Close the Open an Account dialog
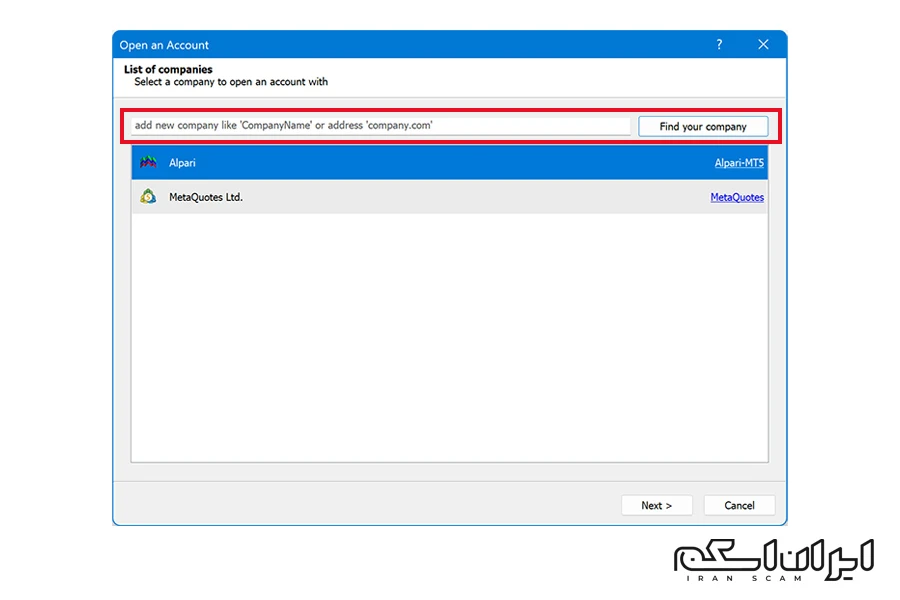The height and width of the screenshot is (600, 900). [763, 44]
